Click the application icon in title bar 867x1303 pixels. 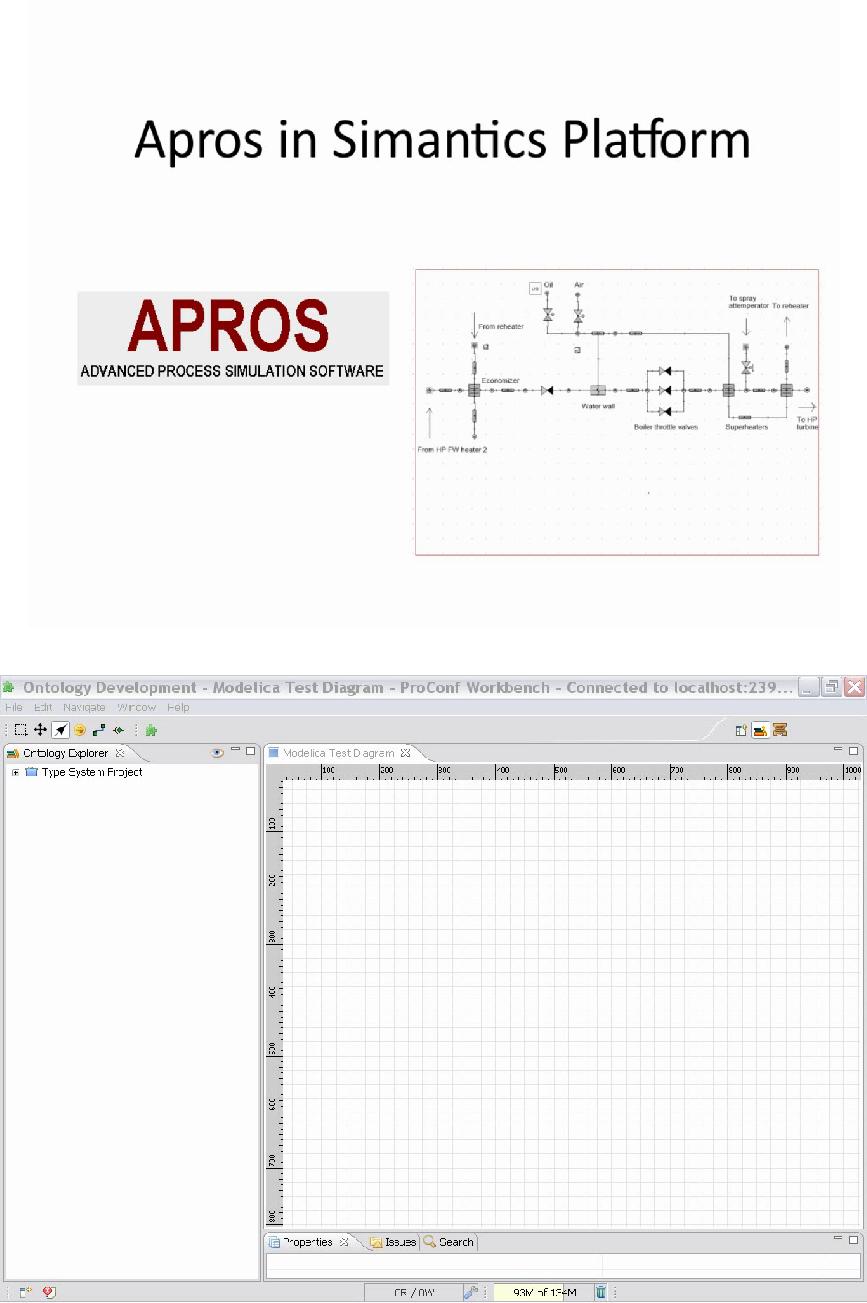(x=10, y=687)
